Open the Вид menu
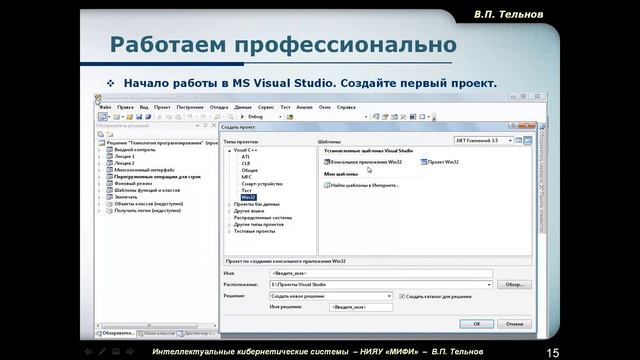Screen dimensions: 640x360 pos(144,107)
